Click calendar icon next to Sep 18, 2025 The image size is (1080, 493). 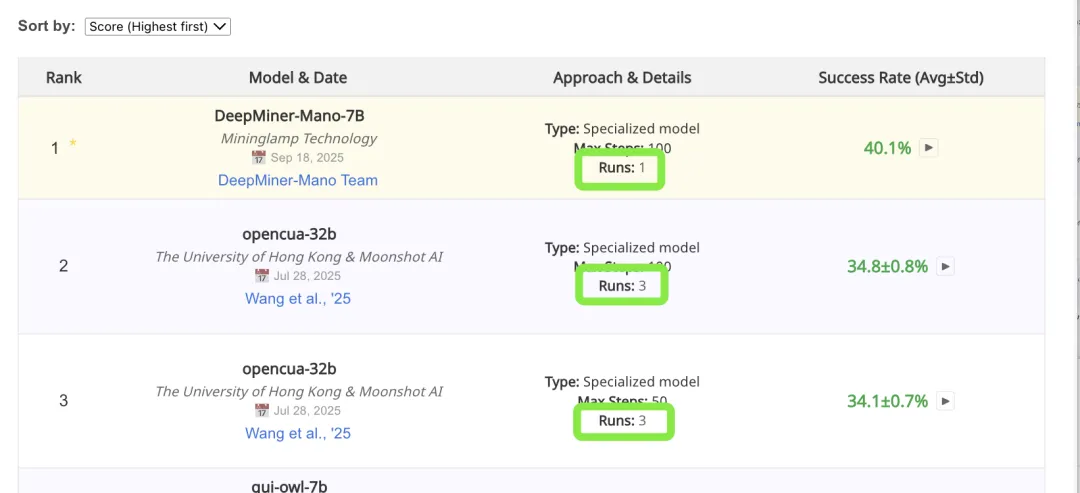(x=259, y=158)
